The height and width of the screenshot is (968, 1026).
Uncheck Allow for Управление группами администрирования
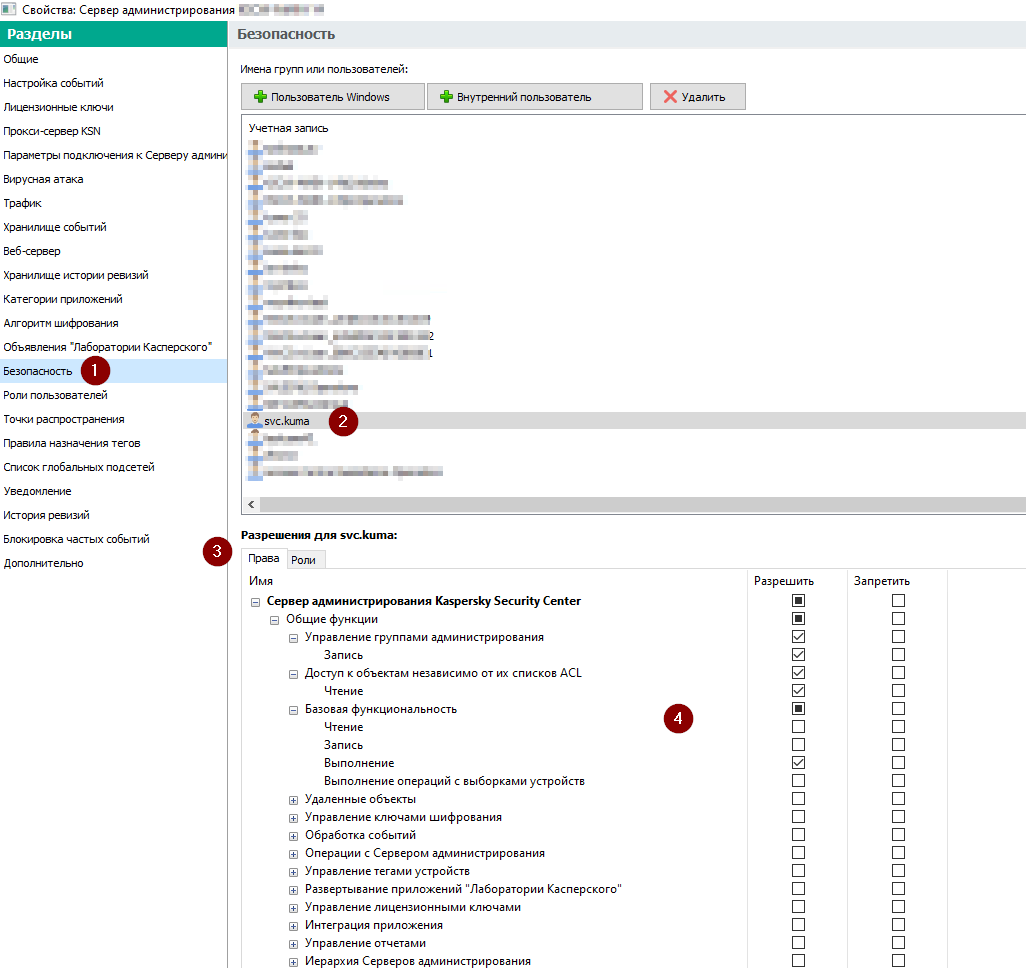pyautogui.click(x=798, y=636)
